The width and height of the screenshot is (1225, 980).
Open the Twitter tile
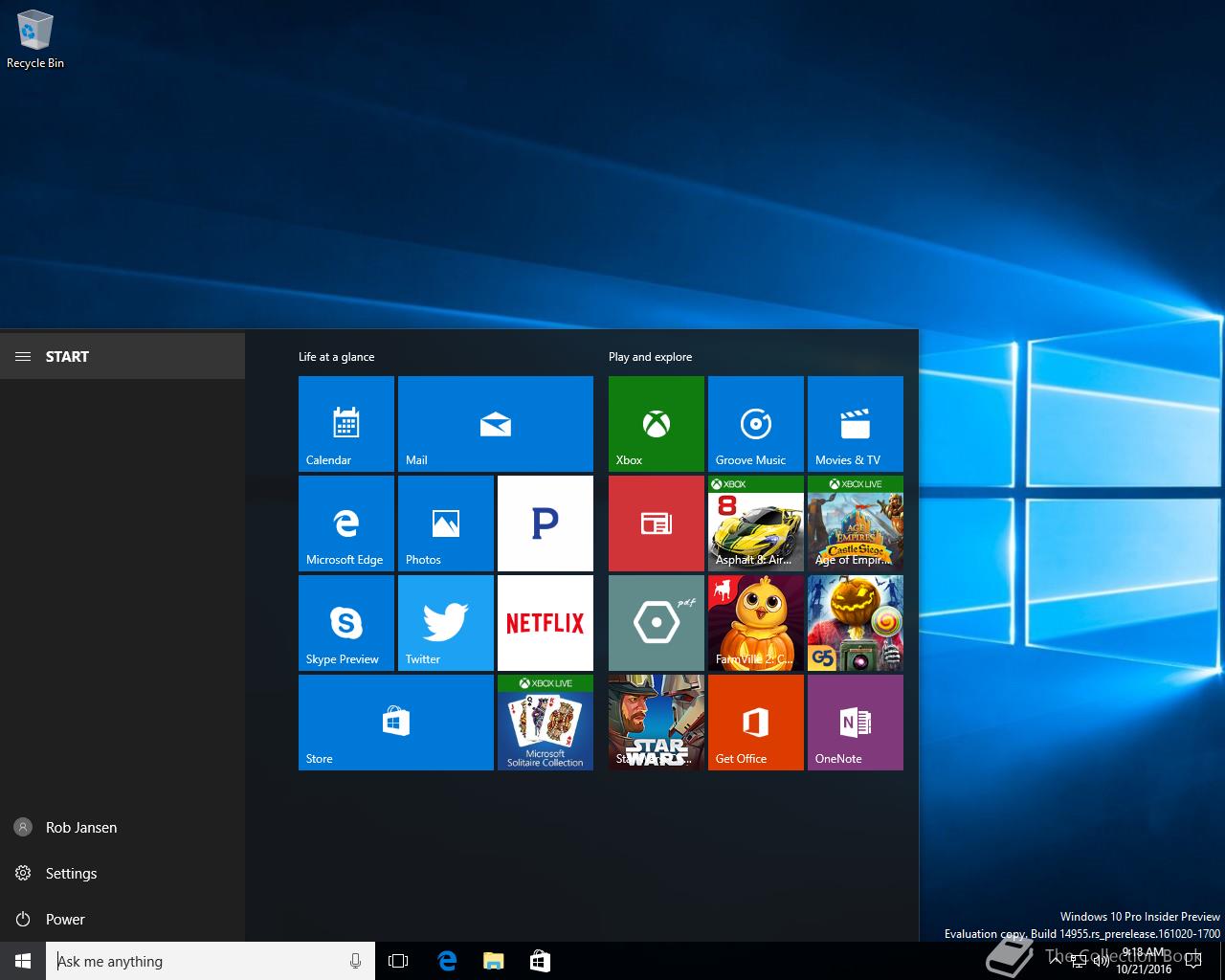[x=446, y=623]
